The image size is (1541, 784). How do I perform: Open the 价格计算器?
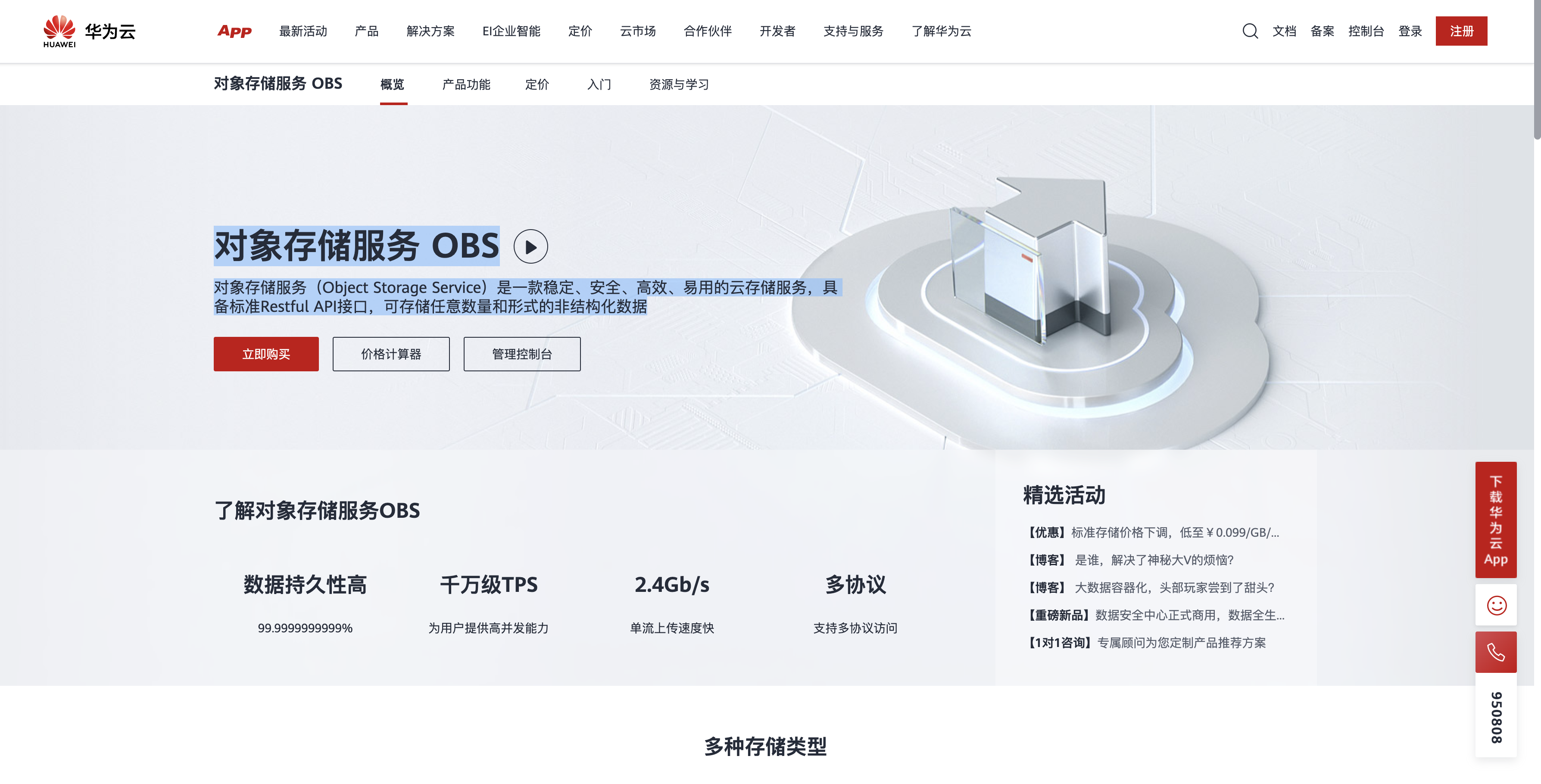[x=390, y=353]
